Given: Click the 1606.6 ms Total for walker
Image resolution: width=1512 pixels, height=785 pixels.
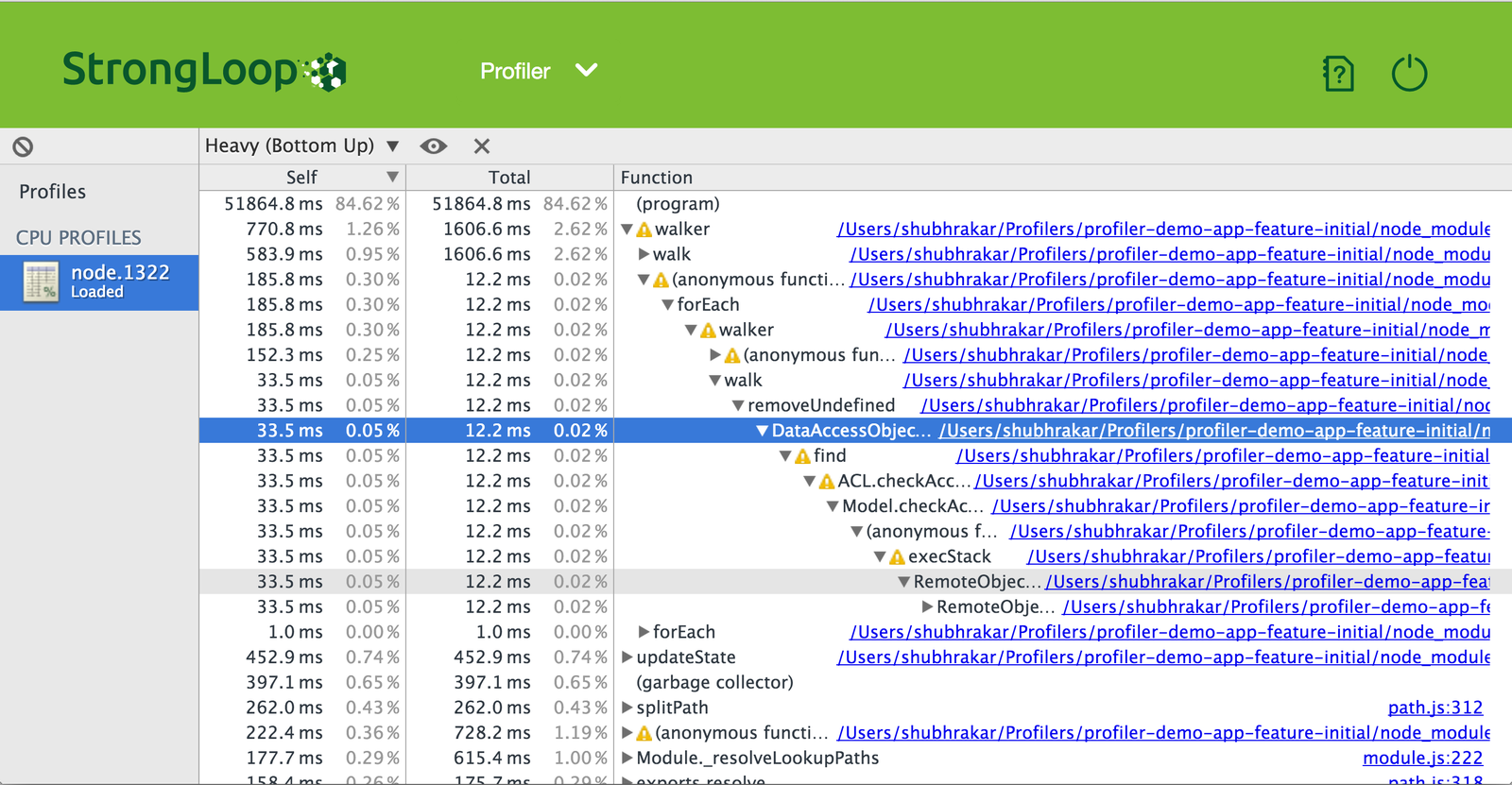Looking at the screenshot, I should pyautogui.click(x=487, y=230).
